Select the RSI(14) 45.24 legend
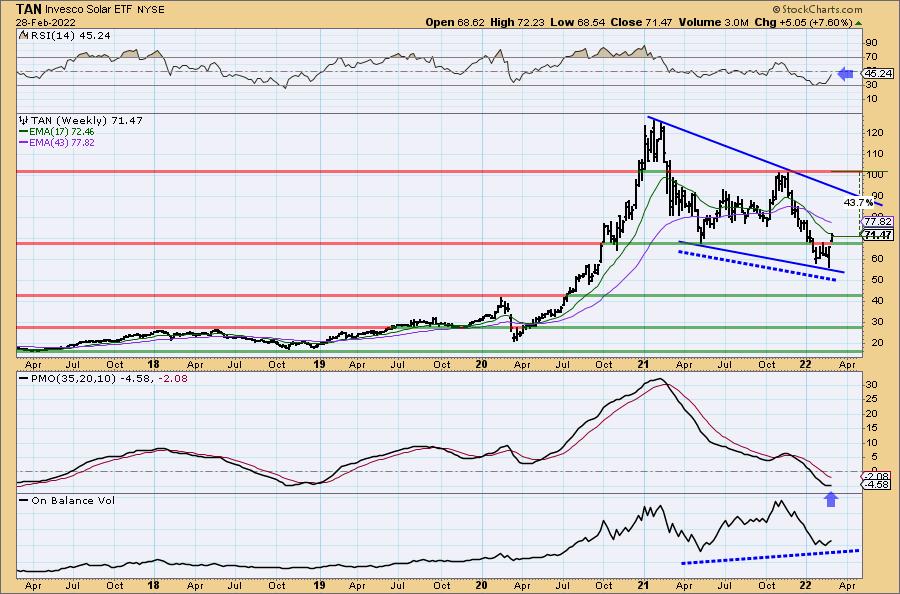900x594 pixels. click(65, 35)
